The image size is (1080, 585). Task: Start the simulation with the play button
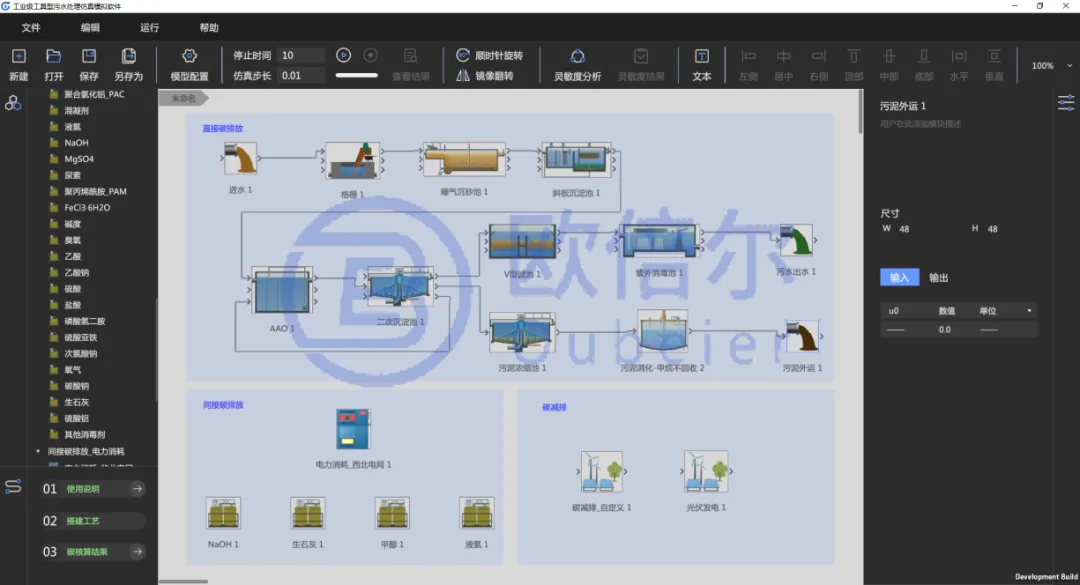point(343,55)
